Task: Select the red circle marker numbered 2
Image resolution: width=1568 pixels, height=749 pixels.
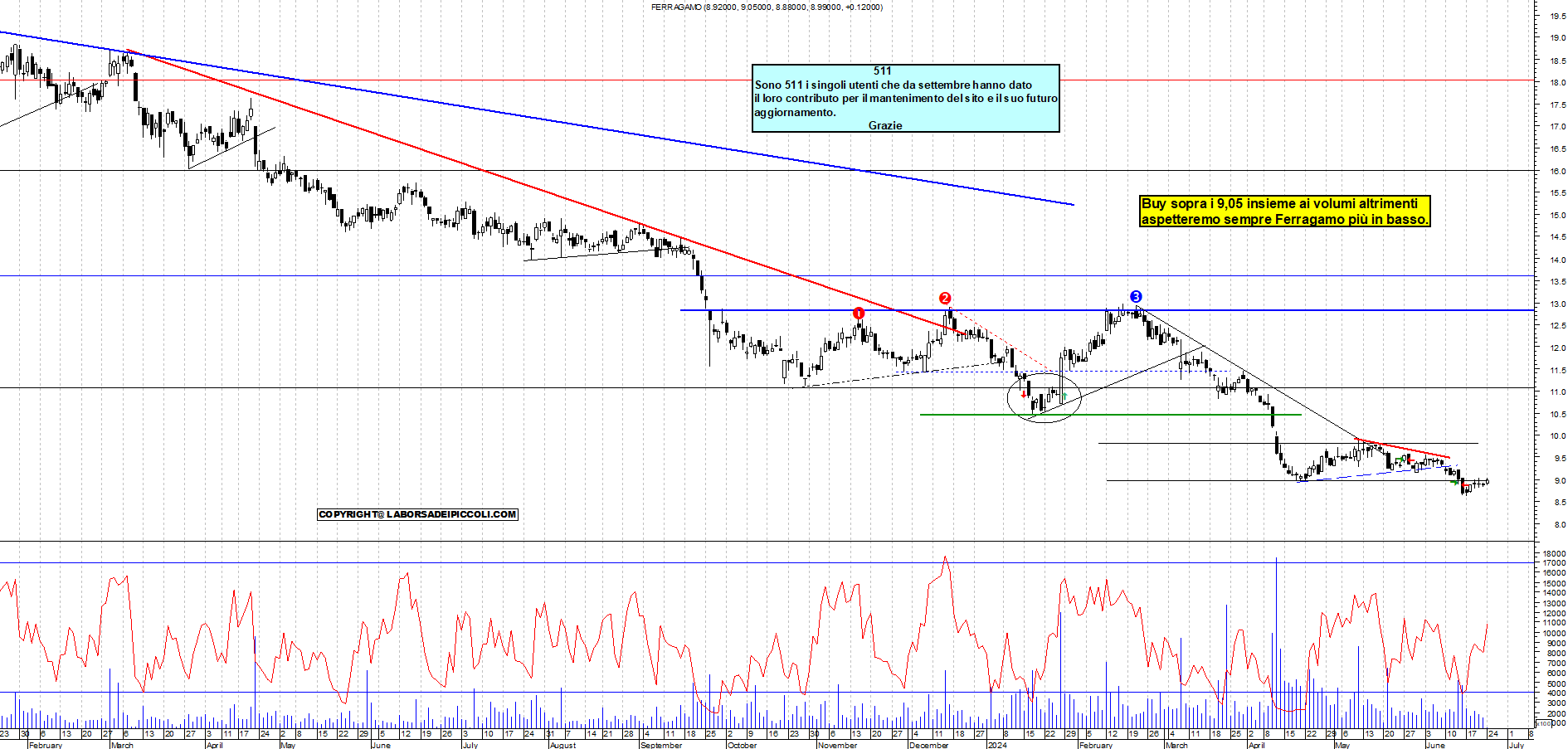Action: pyautogui.click(x=945, y=299)
